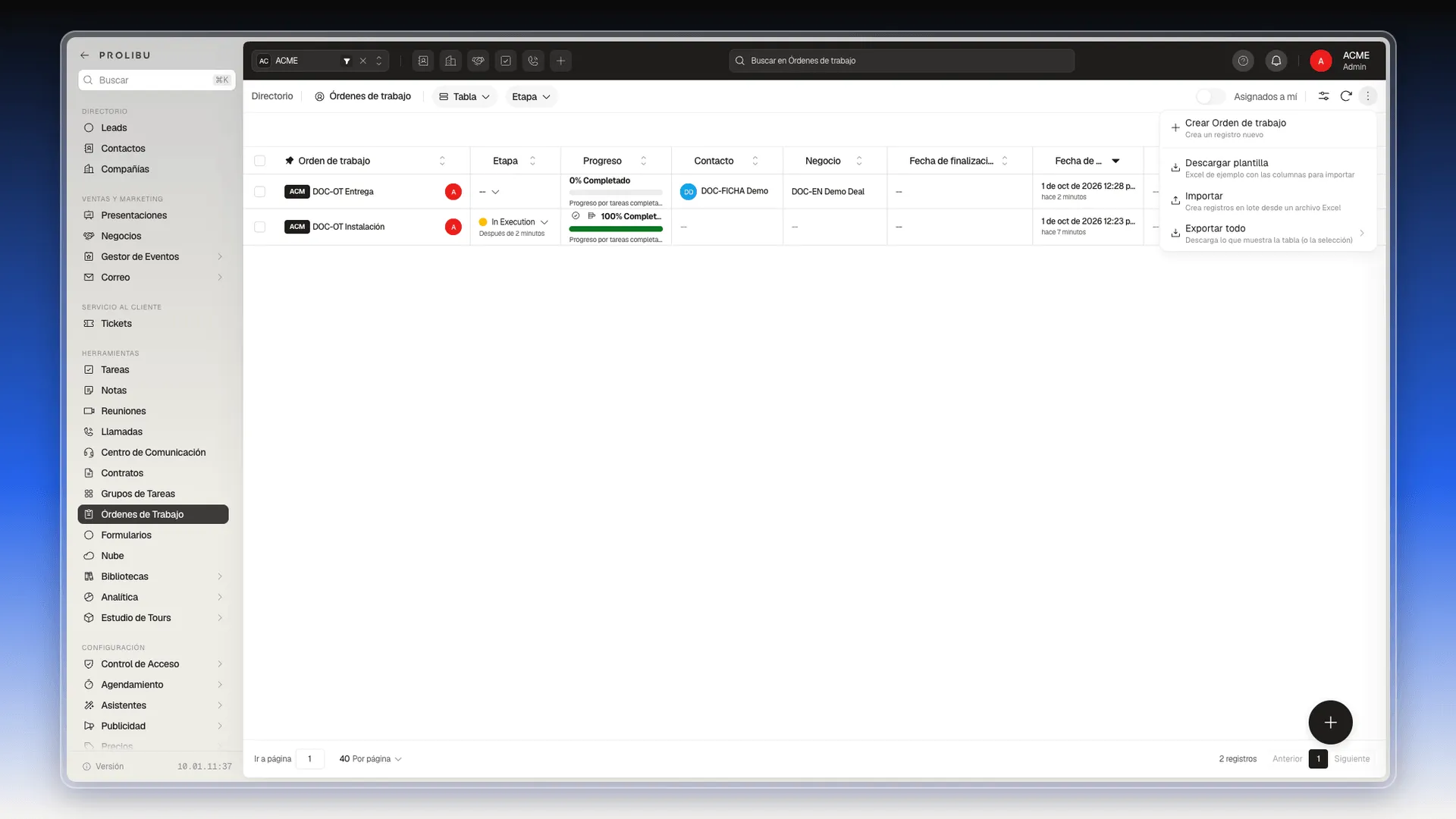Open Leads in the sidebar
1456x819 pixels.
click(153, 128)
